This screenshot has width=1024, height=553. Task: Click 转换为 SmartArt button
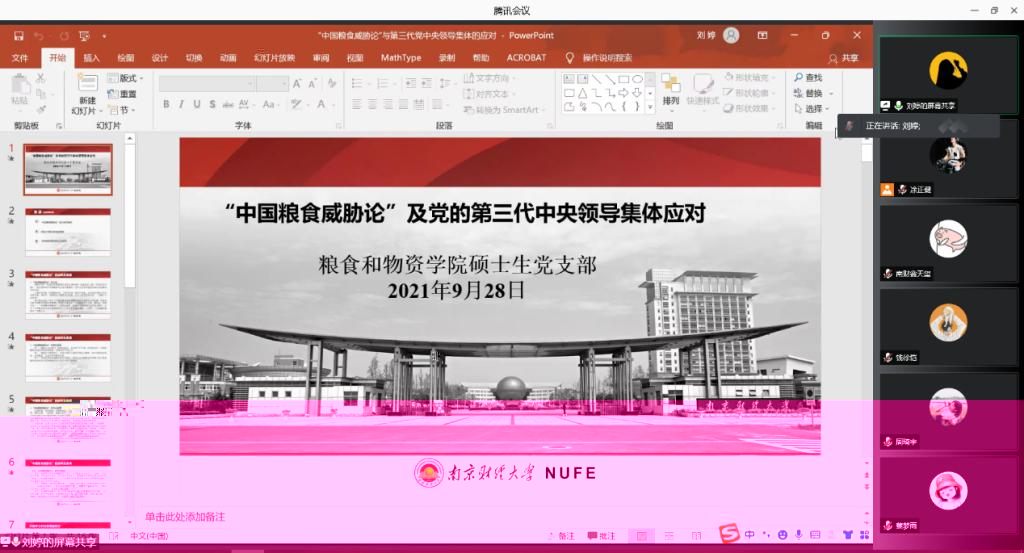point(503,110)
